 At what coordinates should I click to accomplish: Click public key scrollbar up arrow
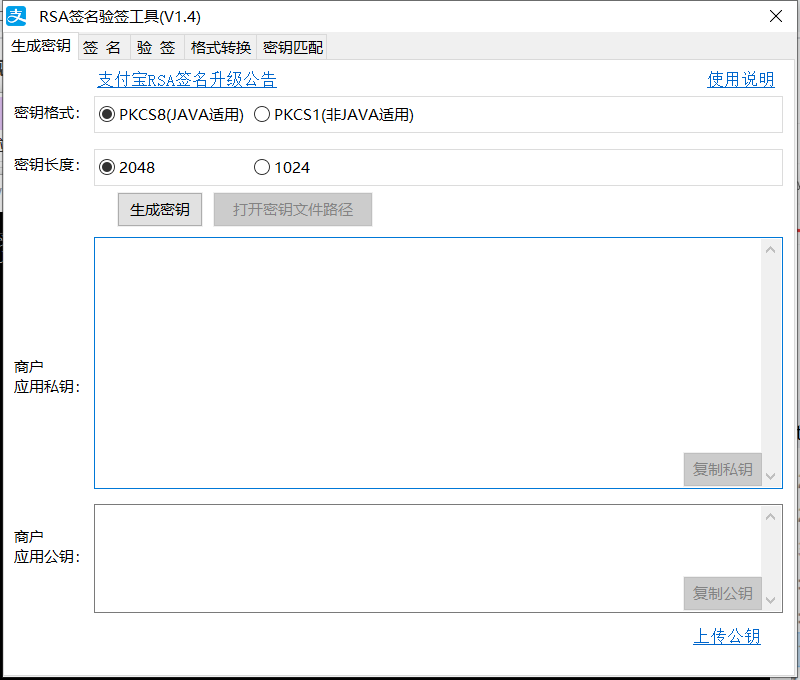pos(771,517)
